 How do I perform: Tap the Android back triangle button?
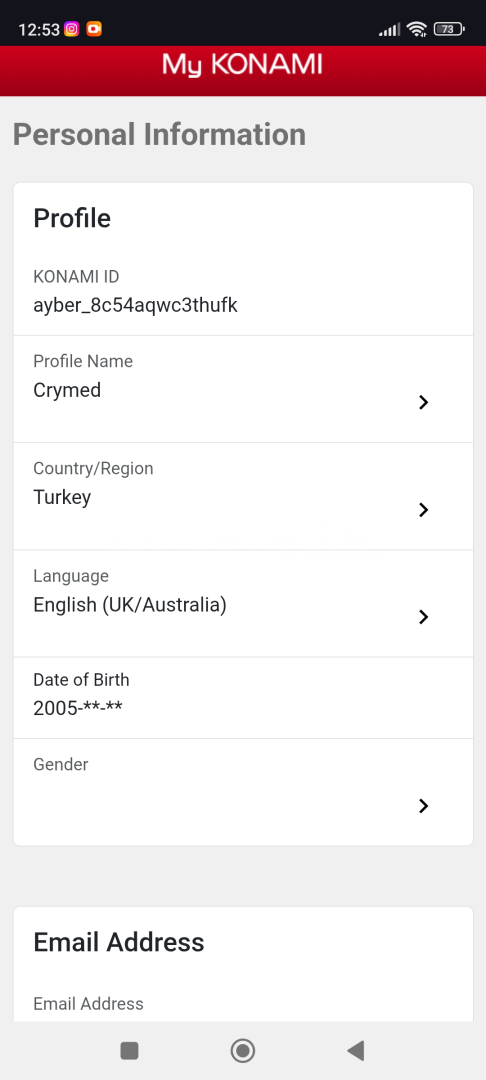click(356, 1050)
